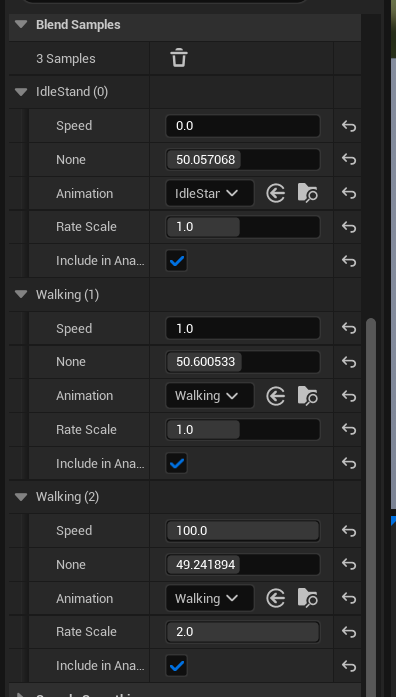Delete all blend samples with trash icon
Viewport: 396px width, 697px height.
pos(179,59)
